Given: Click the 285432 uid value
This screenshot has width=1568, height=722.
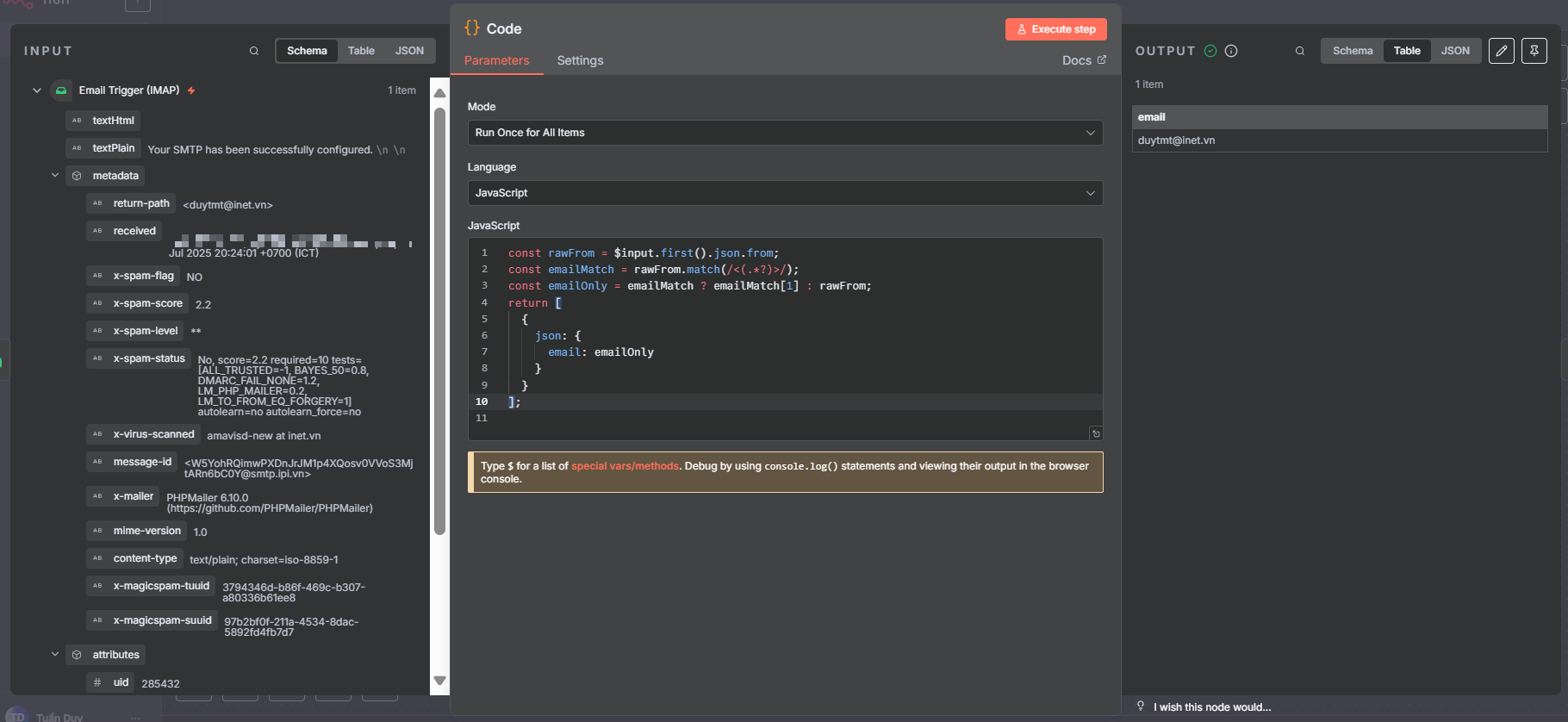Looking at the screenshot, I should point(160,684).
